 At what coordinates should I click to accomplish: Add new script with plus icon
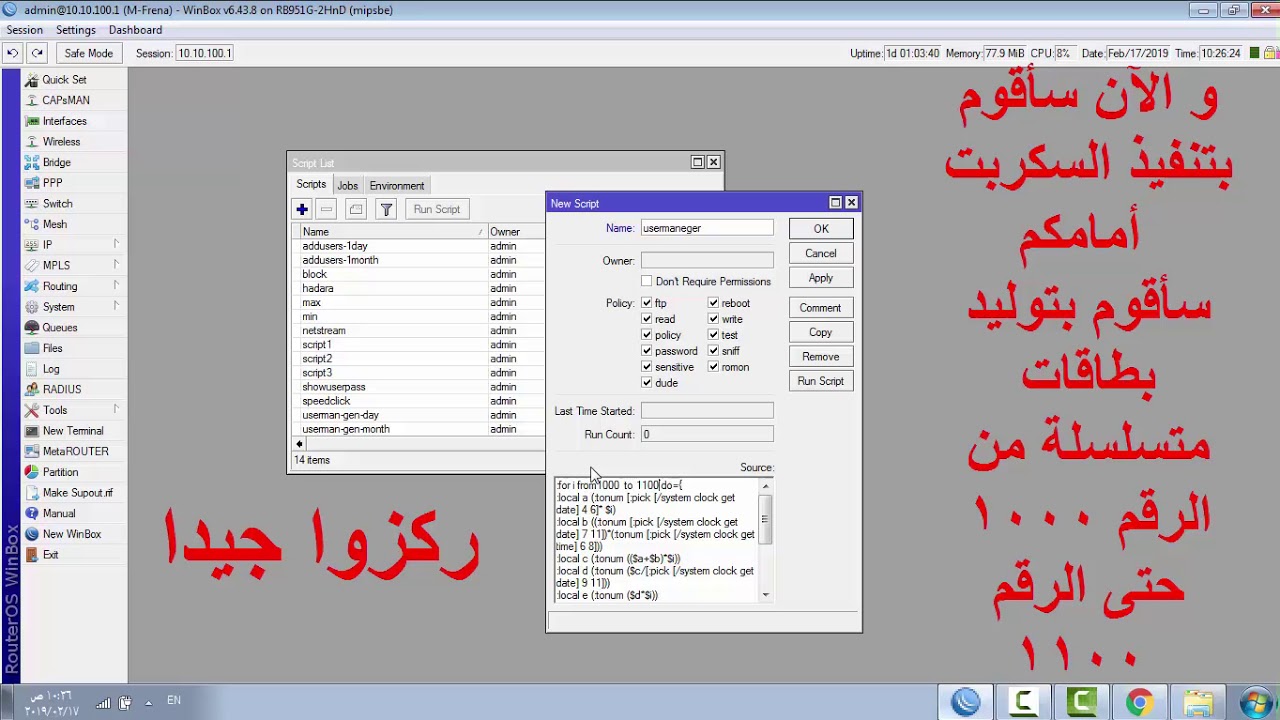[x=301, y=209]
